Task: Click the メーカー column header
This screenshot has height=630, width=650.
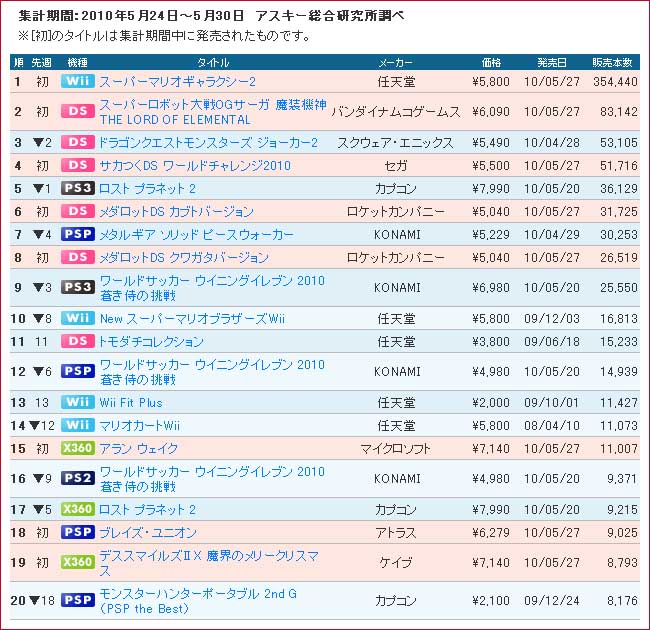Action: click(x=395, y=63)
